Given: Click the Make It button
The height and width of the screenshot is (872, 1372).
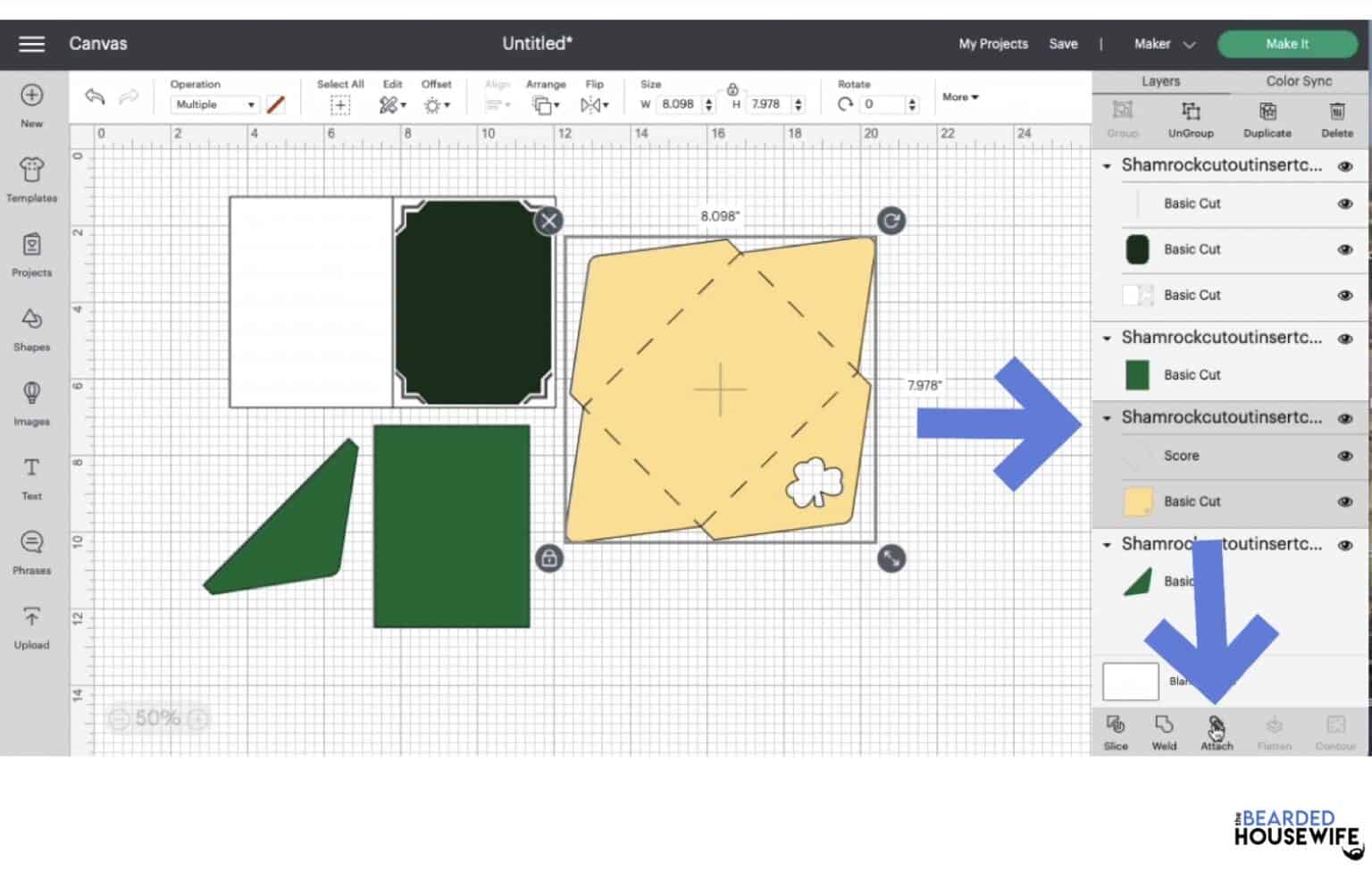Looking at the screenshot, I should point(1287,43).
